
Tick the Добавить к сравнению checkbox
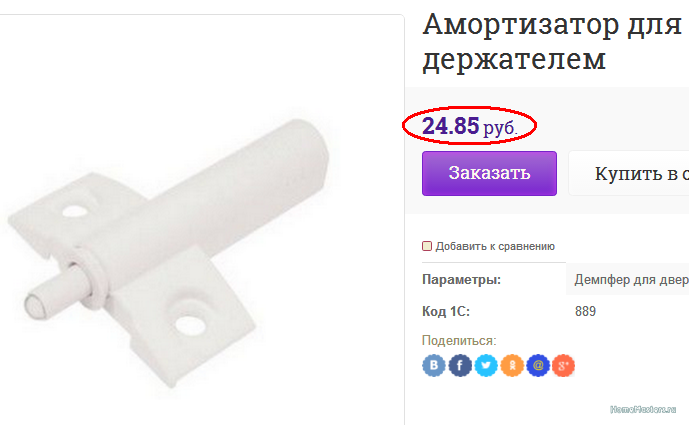coord(427,246)
